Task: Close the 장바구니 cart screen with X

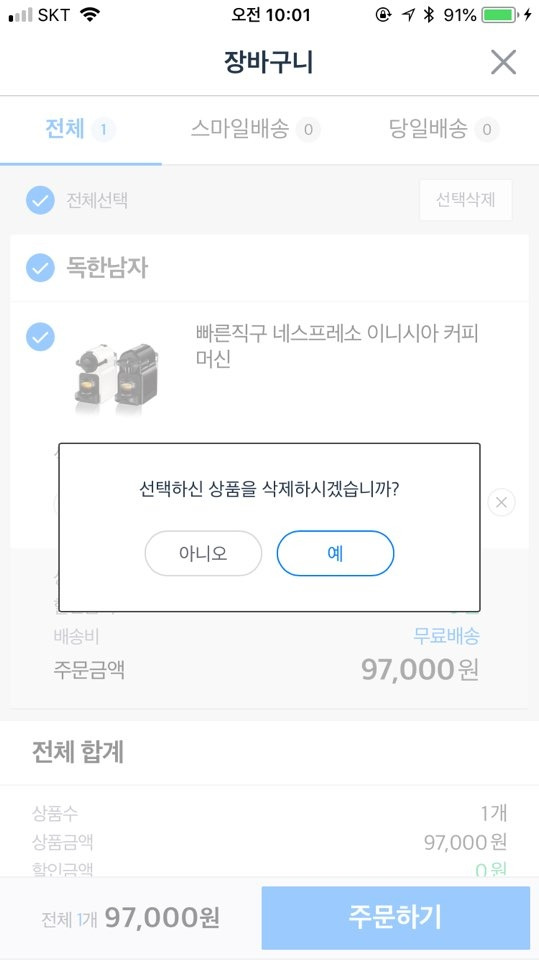Action: pos(503,62)
